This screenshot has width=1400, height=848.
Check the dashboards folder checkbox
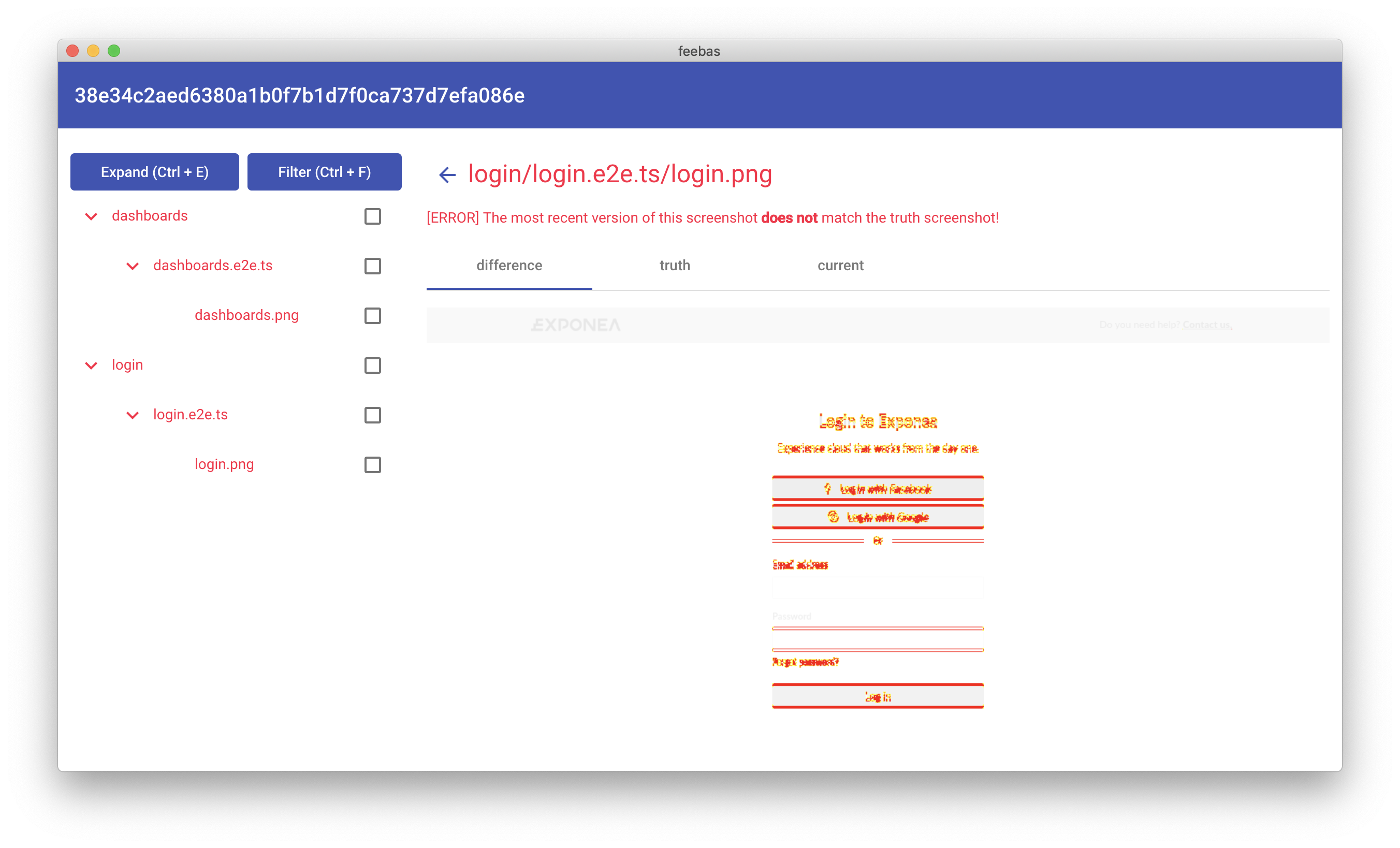coord(372,216)
